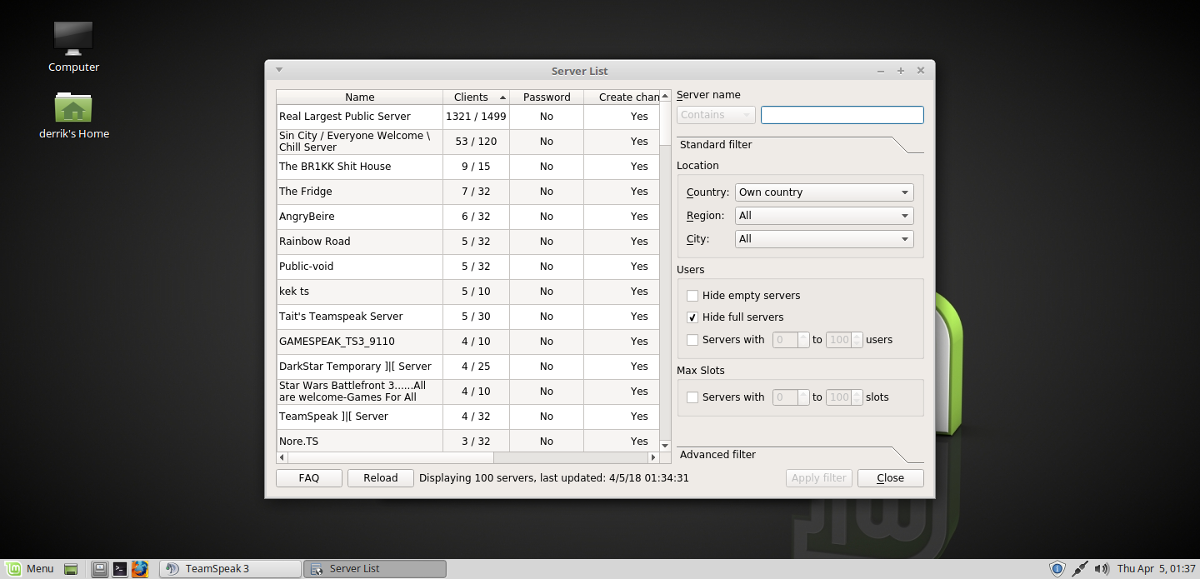Open derrik's Home folder icon

73,115
